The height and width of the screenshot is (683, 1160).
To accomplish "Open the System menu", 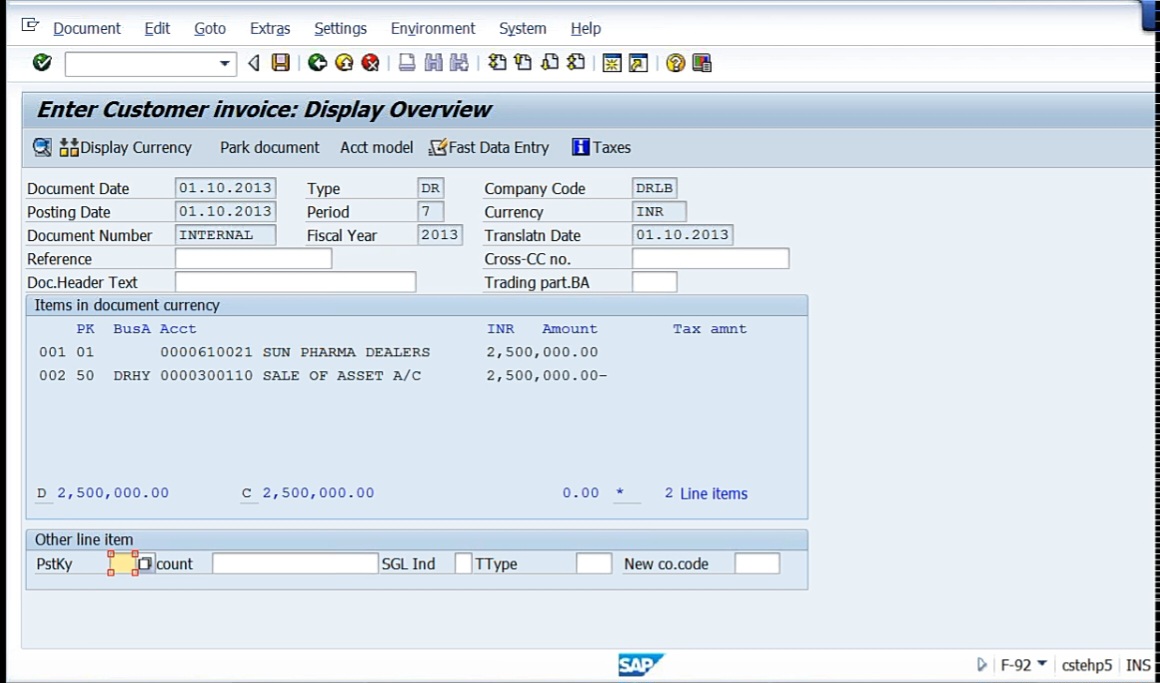I will (x=522, y=28).
